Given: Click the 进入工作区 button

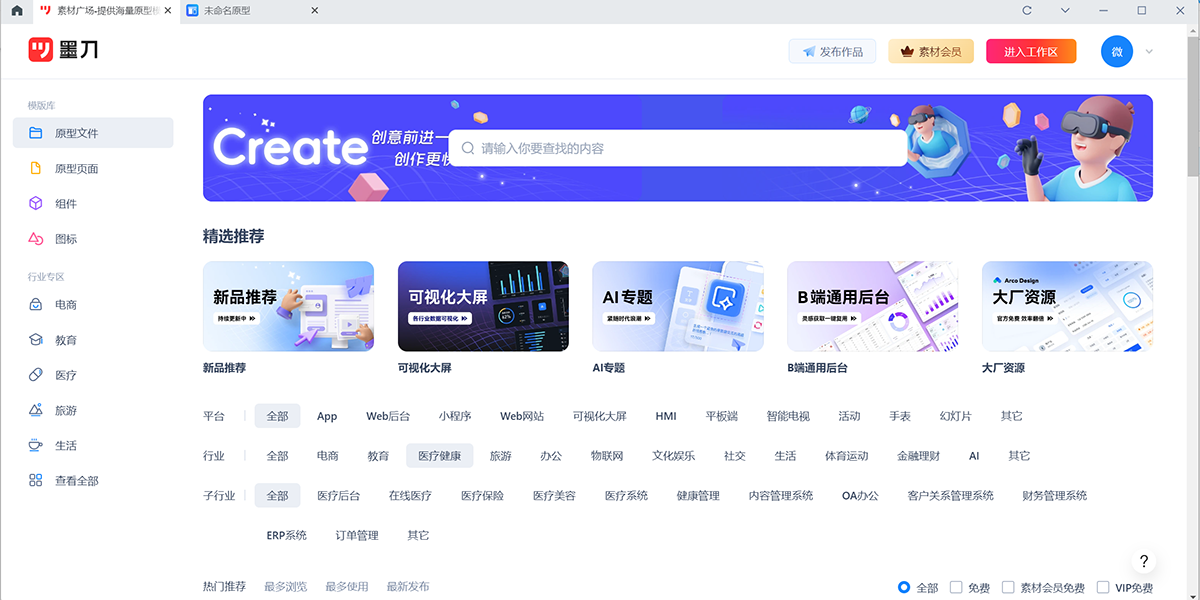Looking at the screenshot, I should (x=1031, y=51).
